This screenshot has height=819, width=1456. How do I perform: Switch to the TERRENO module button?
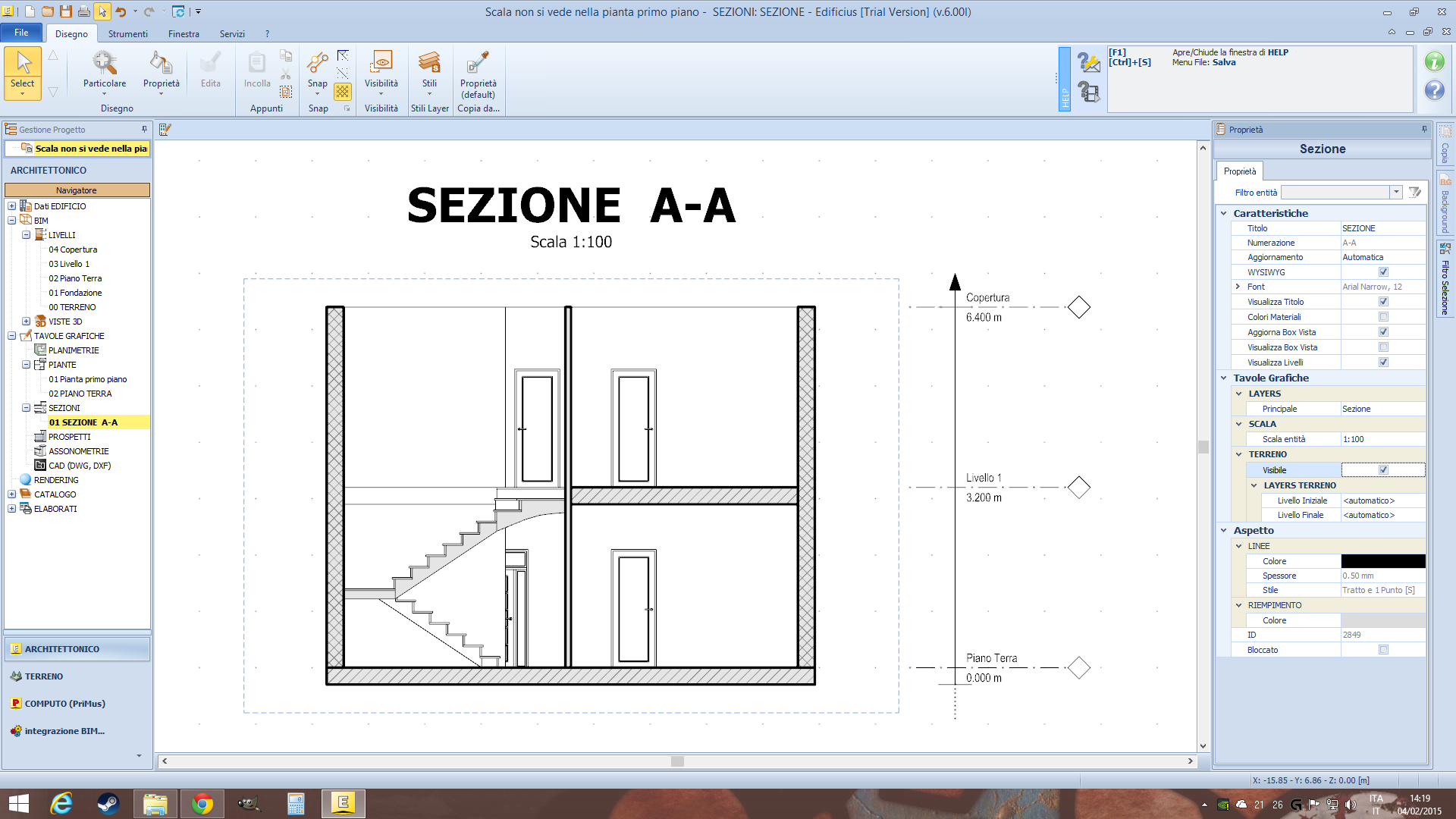44,676
